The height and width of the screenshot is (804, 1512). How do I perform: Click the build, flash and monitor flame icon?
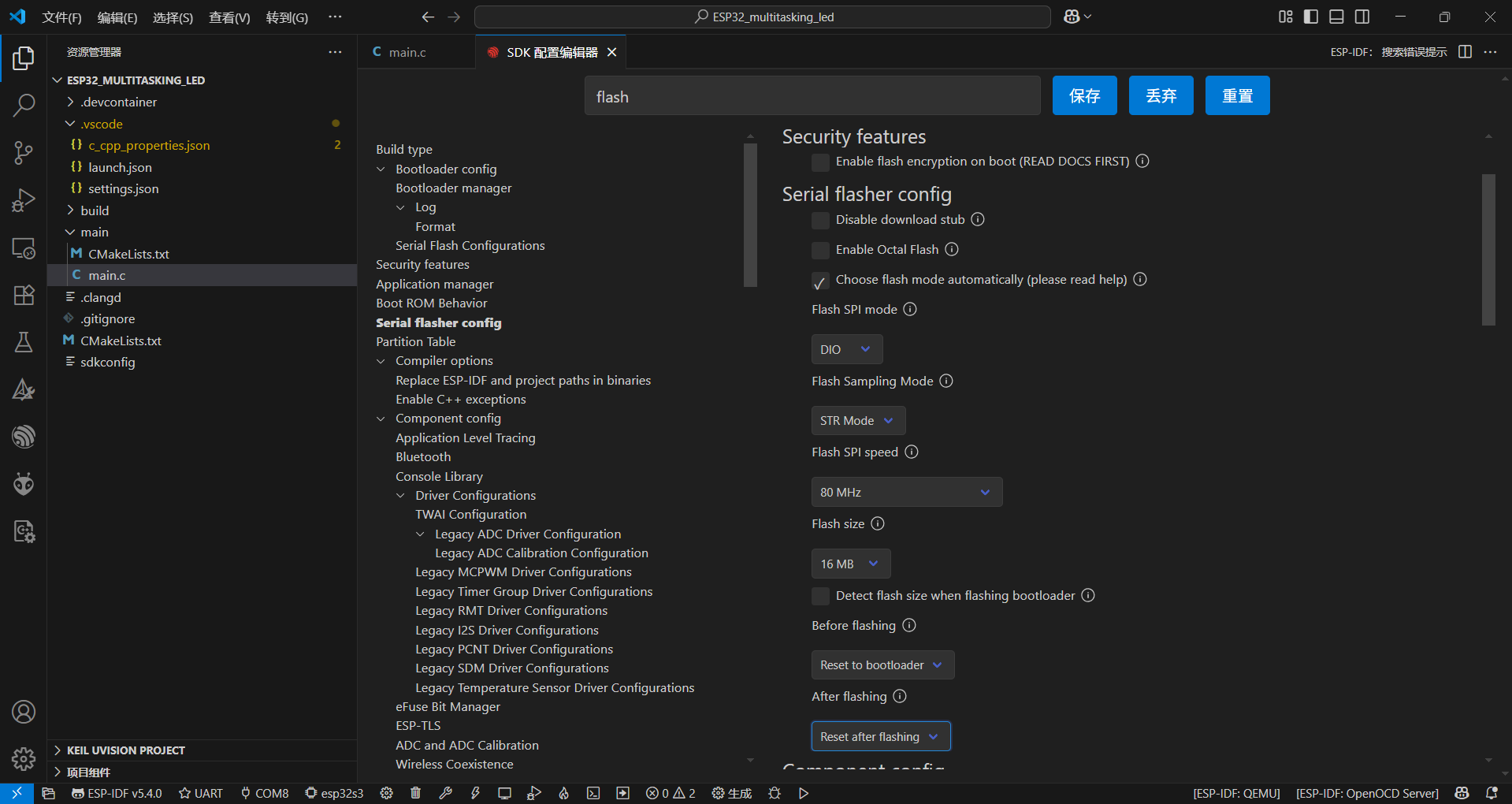[x=563, y=793]
